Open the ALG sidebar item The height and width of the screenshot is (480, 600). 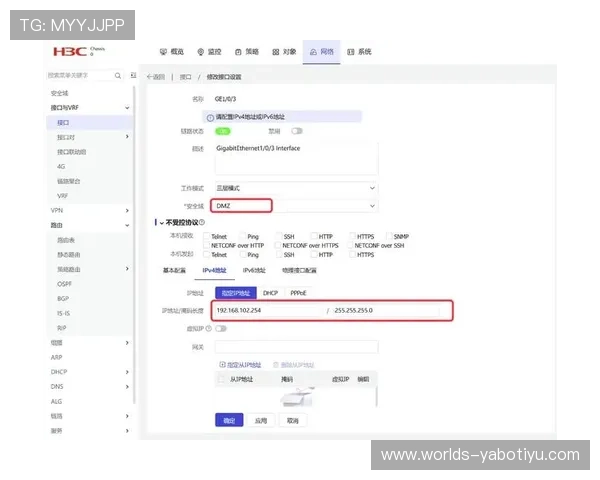(x=56, y=401)
